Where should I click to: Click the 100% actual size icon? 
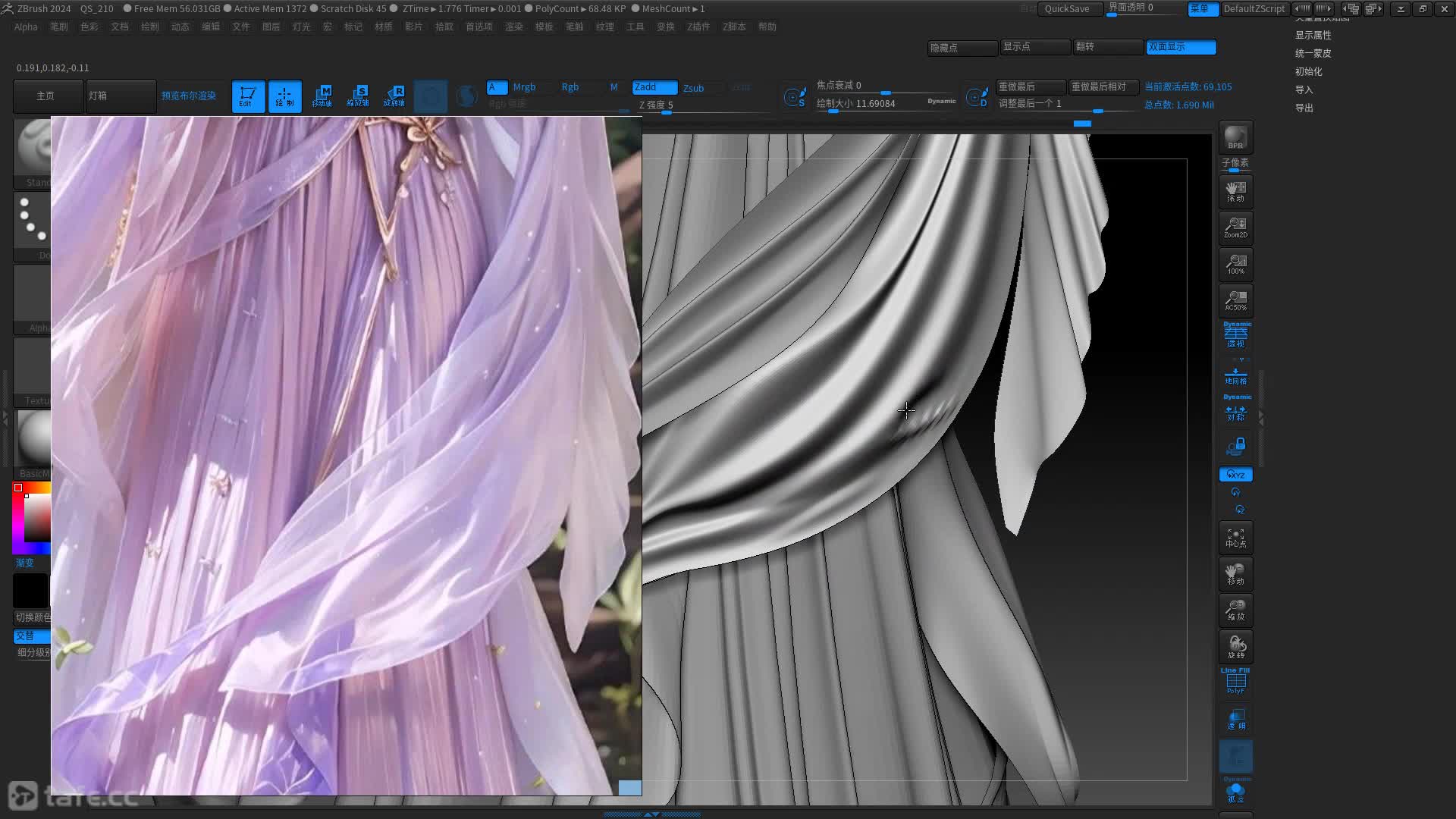click(1235, 265)
